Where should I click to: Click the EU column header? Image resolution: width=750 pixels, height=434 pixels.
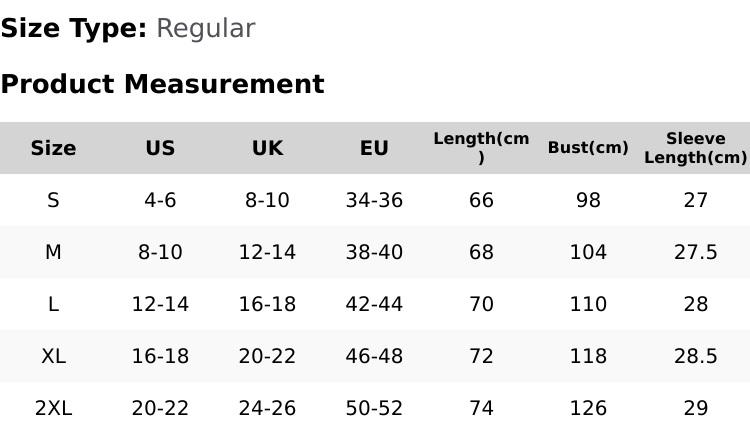(x=374, y=148)
